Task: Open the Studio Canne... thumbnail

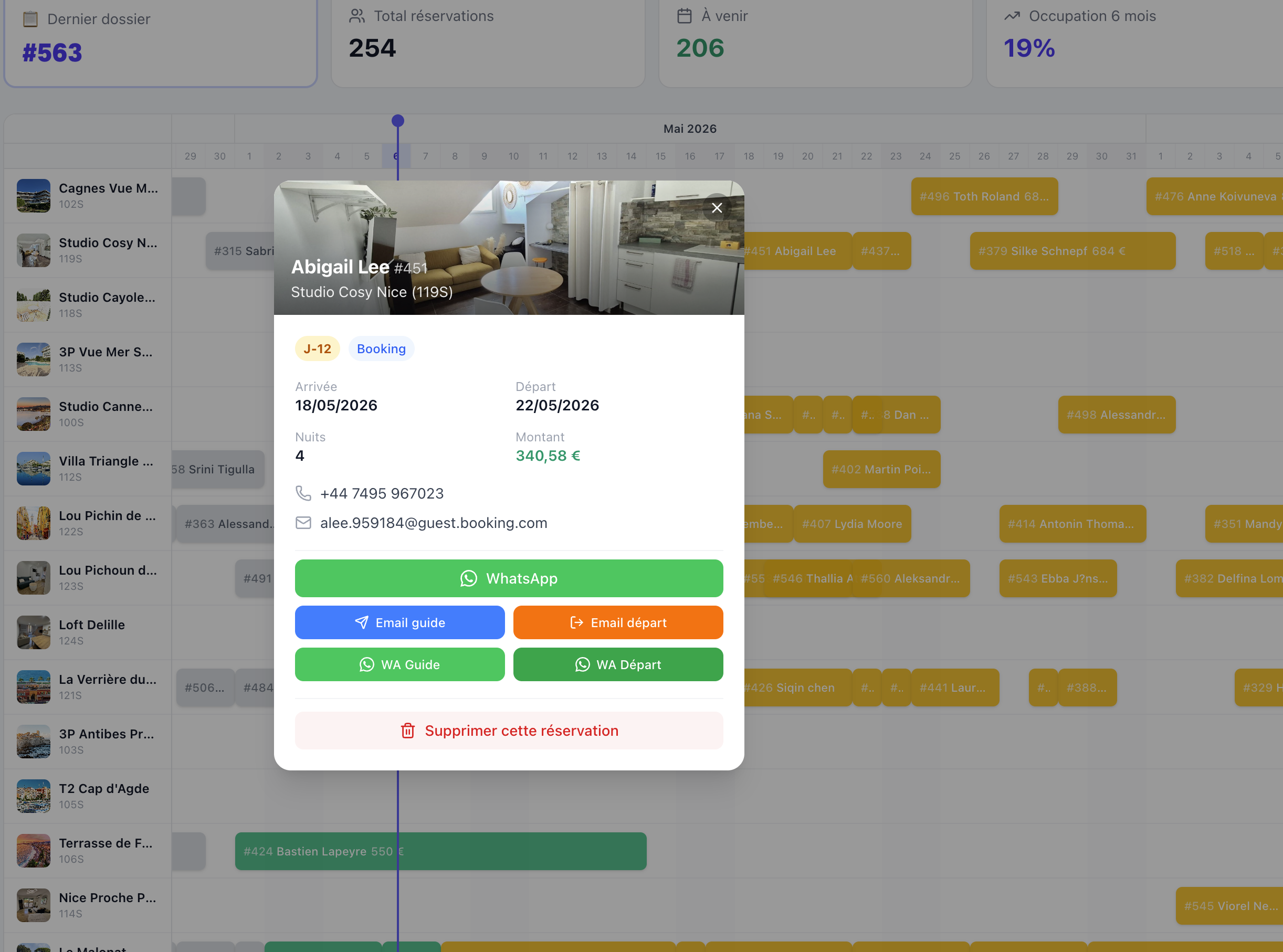Action: (34, 414)
